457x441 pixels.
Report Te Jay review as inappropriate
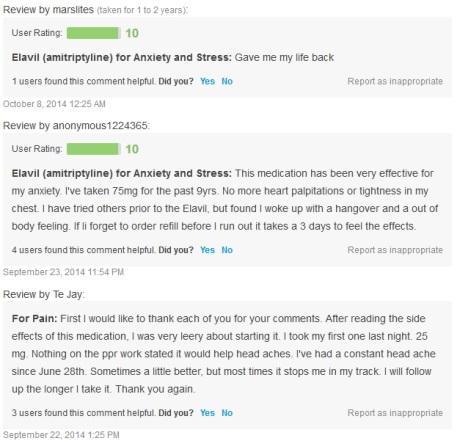pyautogui.click(x=395, y=413)
